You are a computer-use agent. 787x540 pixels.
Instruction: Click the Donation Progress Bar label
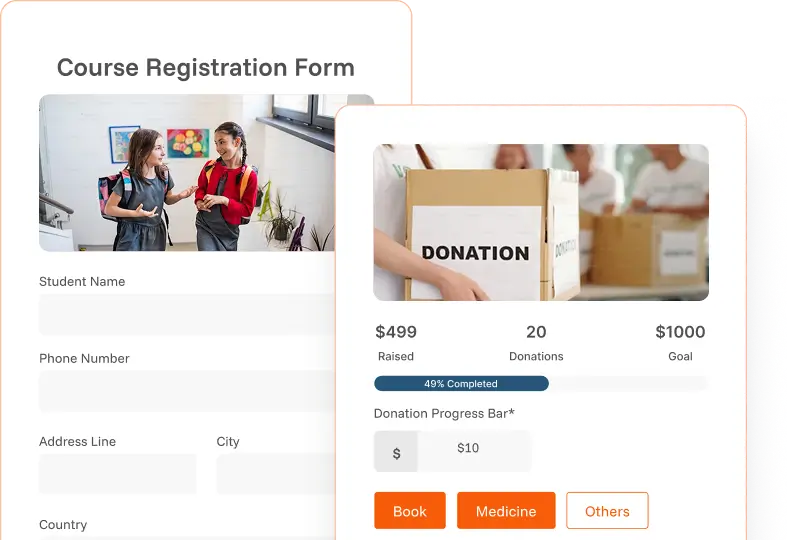click(x=444, y=414)
